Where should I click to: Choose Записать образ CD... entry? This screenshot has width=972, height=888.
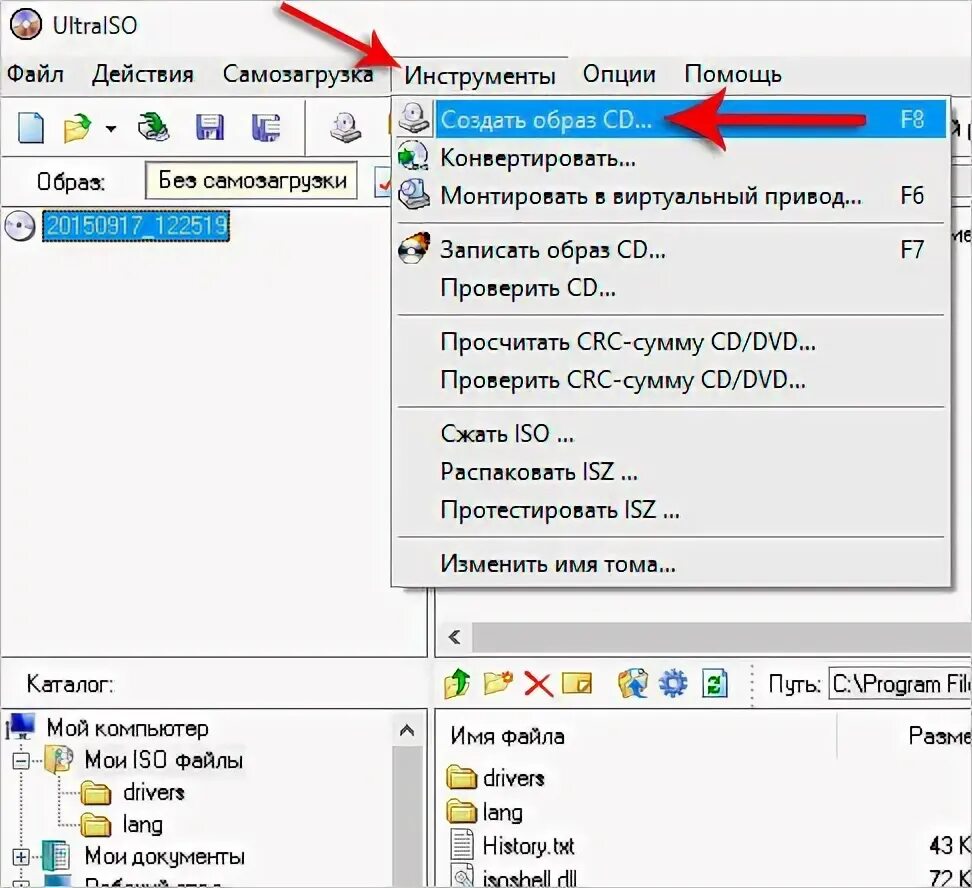click(671, 250)
